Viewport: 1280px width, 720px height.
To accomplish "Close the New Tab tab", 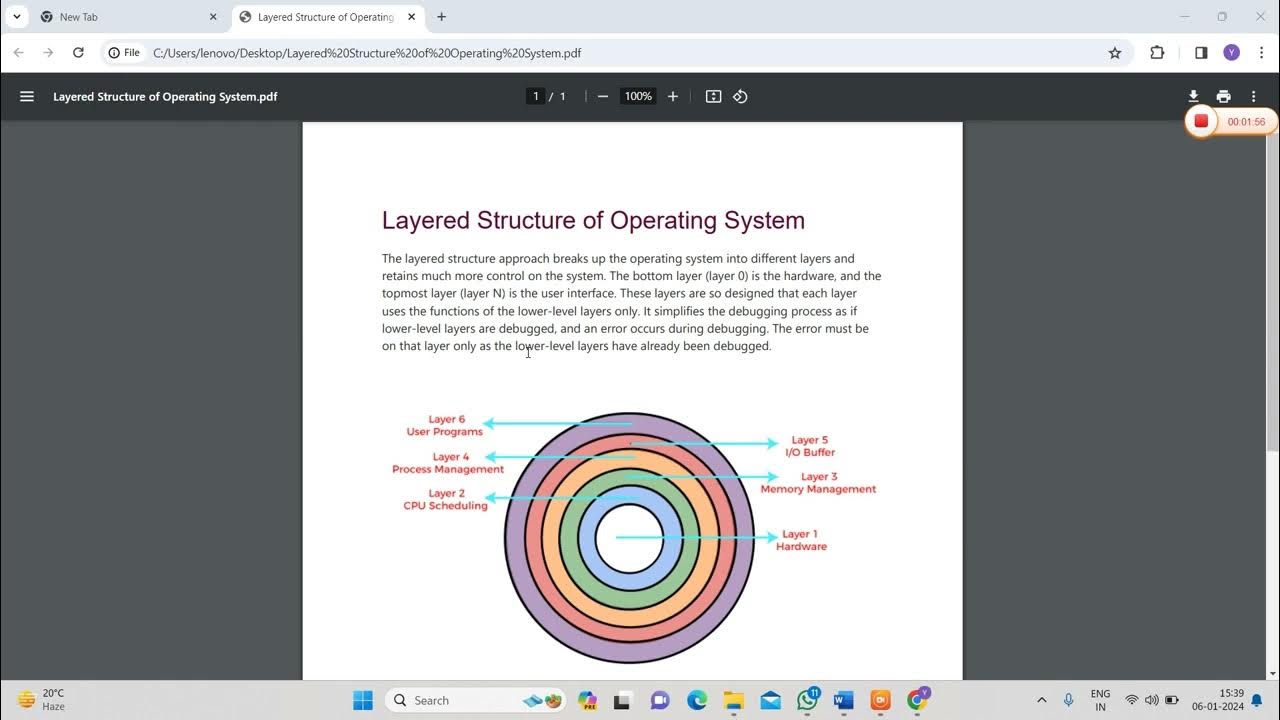I will (x=213, y=17).
